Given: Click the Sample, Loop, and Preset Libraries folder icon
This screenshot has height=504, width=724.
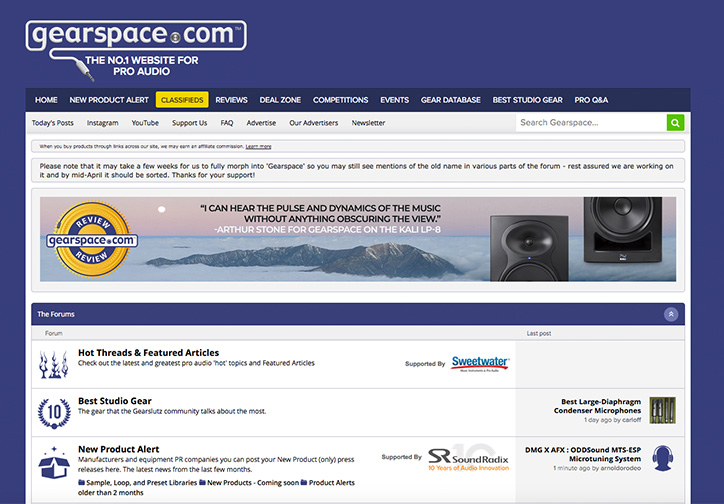Looking at the screenshot, I should (81, 483).
